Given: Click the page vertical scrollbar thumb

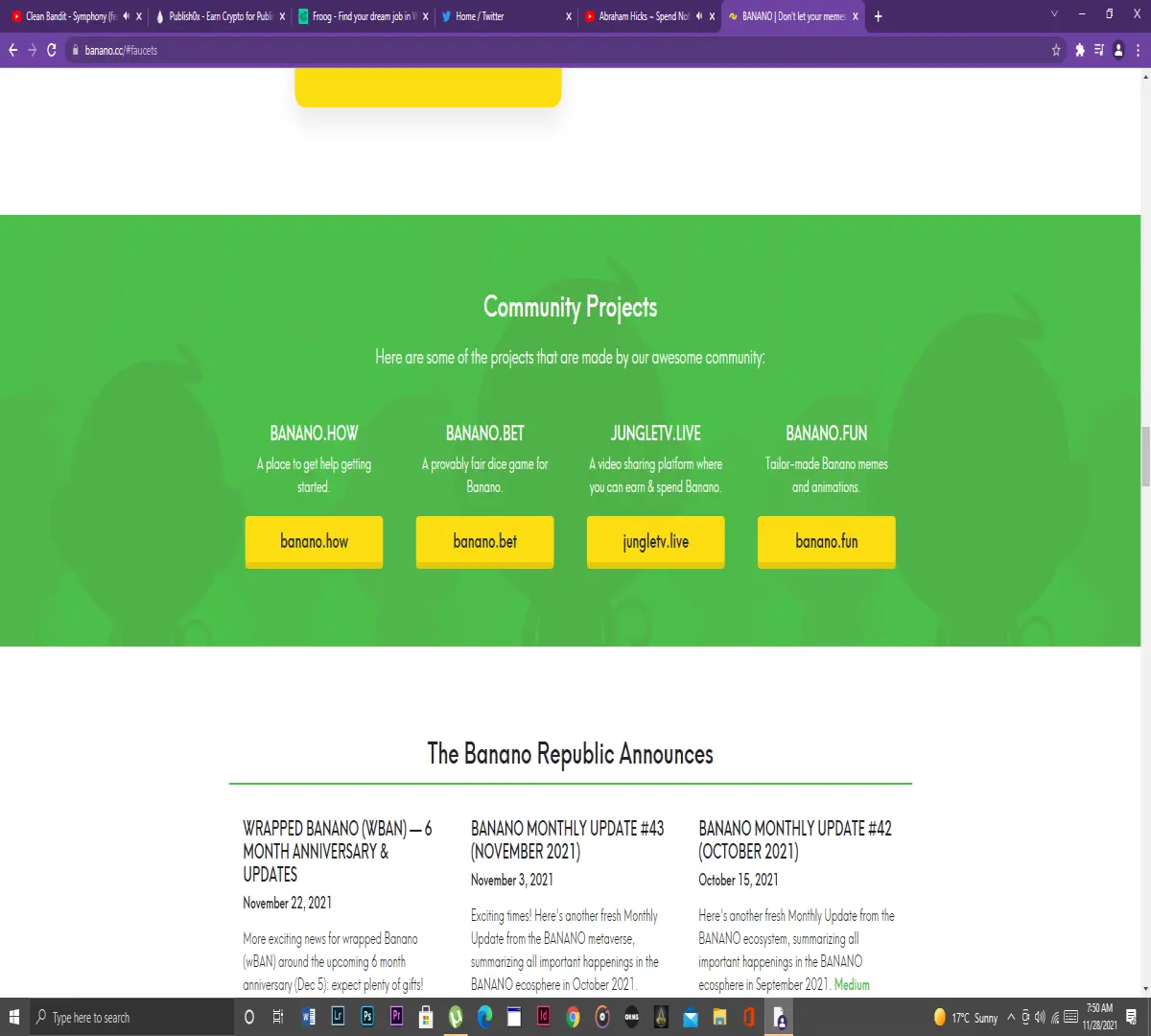Looking at the screenshot, I should (x=1145, y=456).
